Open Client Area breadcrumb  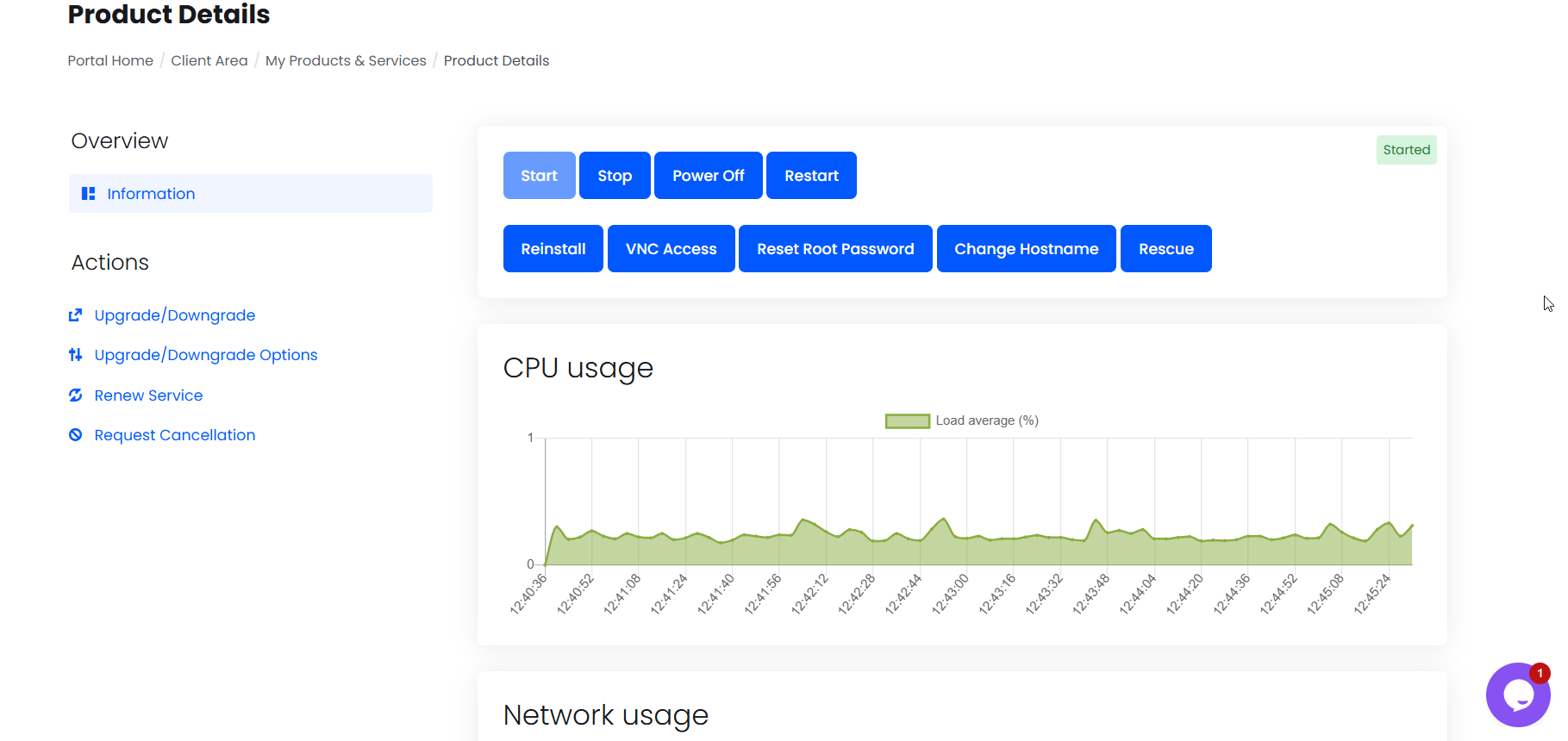(209, 60)
